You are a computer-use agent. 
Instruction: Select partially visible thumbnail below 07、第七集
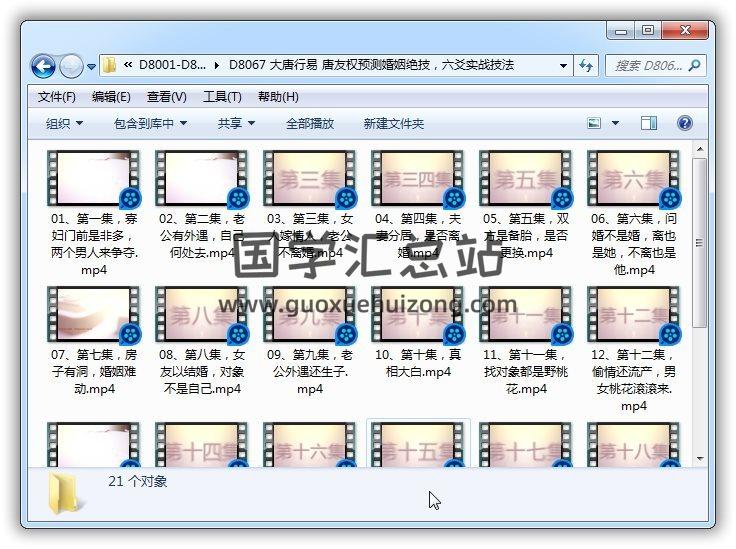click(x=94, y=444)
